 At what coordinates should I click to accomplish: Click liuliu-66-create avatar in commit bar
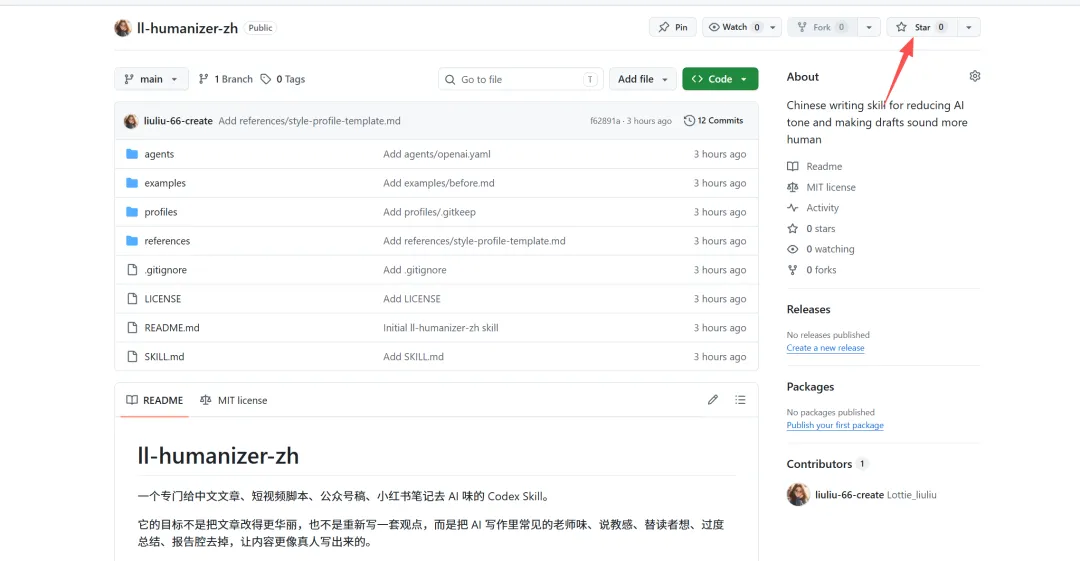[x=130, y=121]
